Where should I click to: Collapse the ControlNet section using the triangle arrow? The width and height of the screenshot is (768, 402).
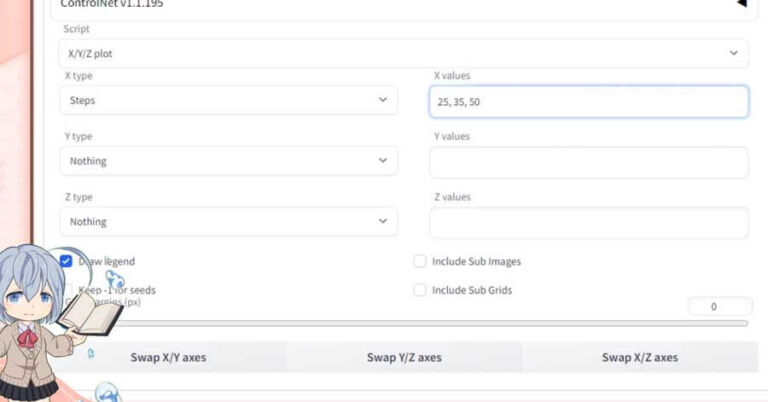click(741, 4)
